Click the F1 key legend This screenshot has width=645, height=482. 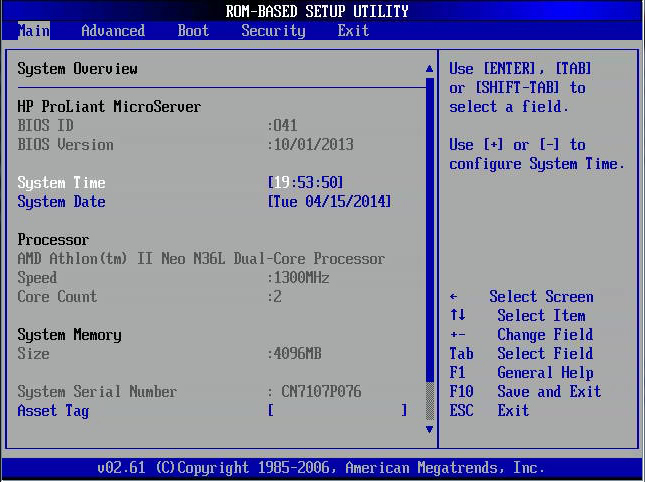(457, 372)
